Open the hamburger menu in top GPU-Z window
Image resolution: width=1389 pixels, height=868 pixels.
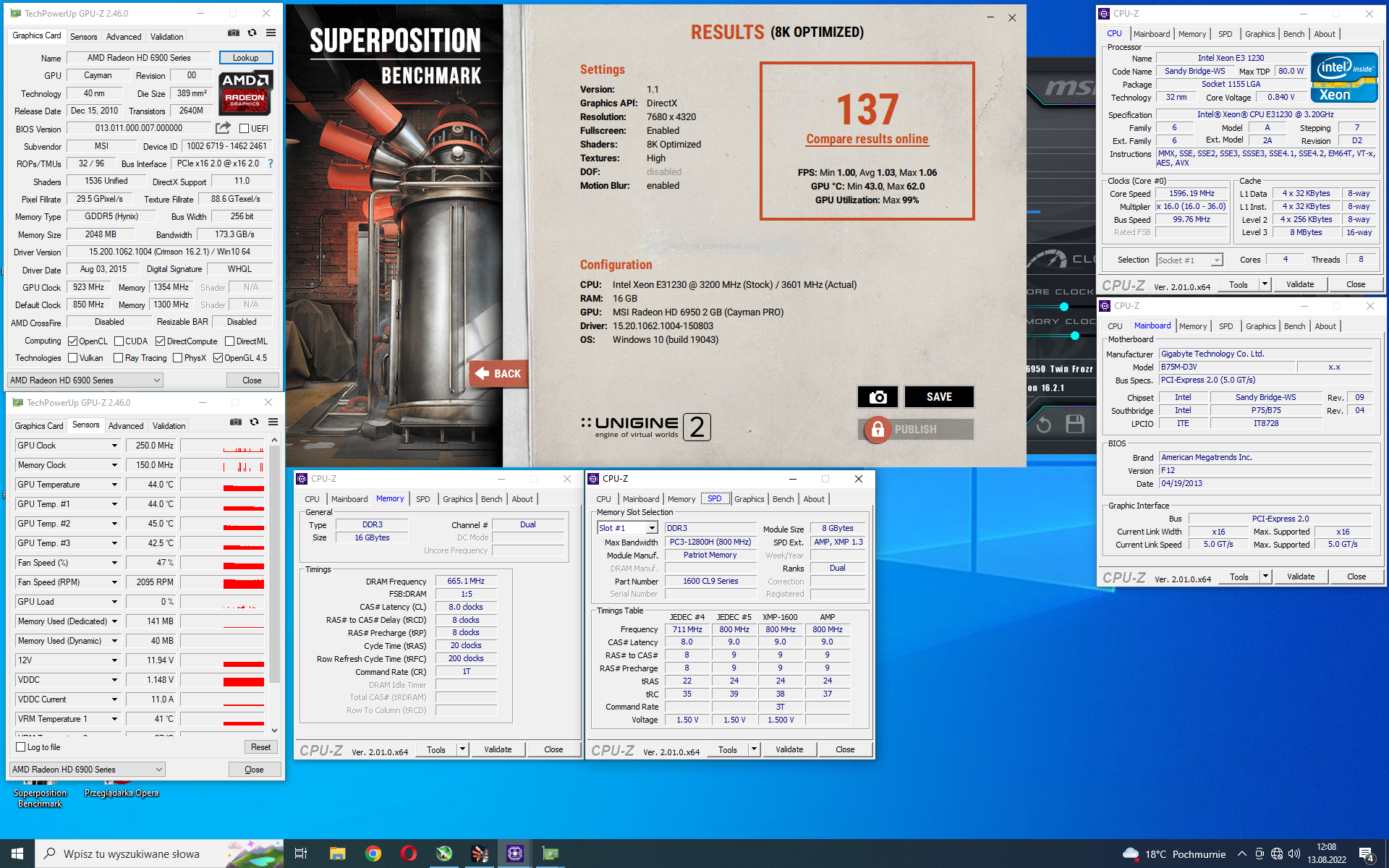pyautogui.click(x=271, y=33)
